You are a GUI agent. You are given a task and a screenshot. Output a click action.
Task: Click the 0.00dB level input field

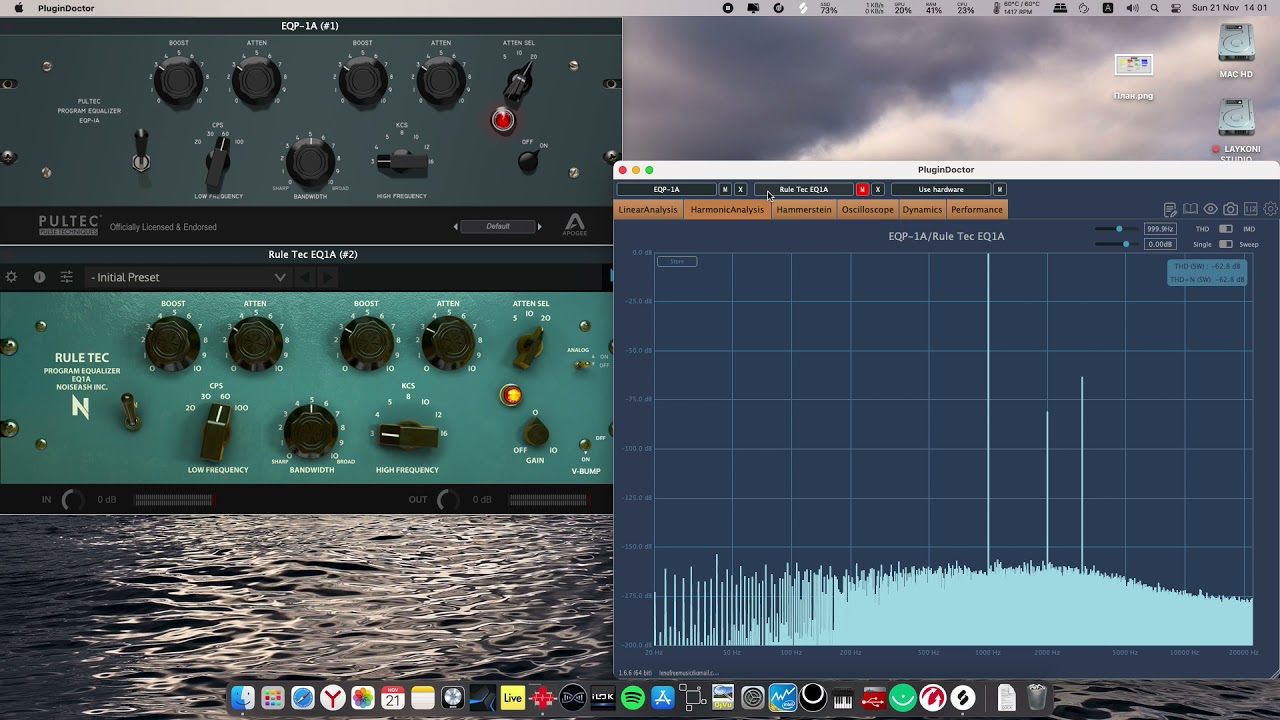click(x=1160, y=244)
